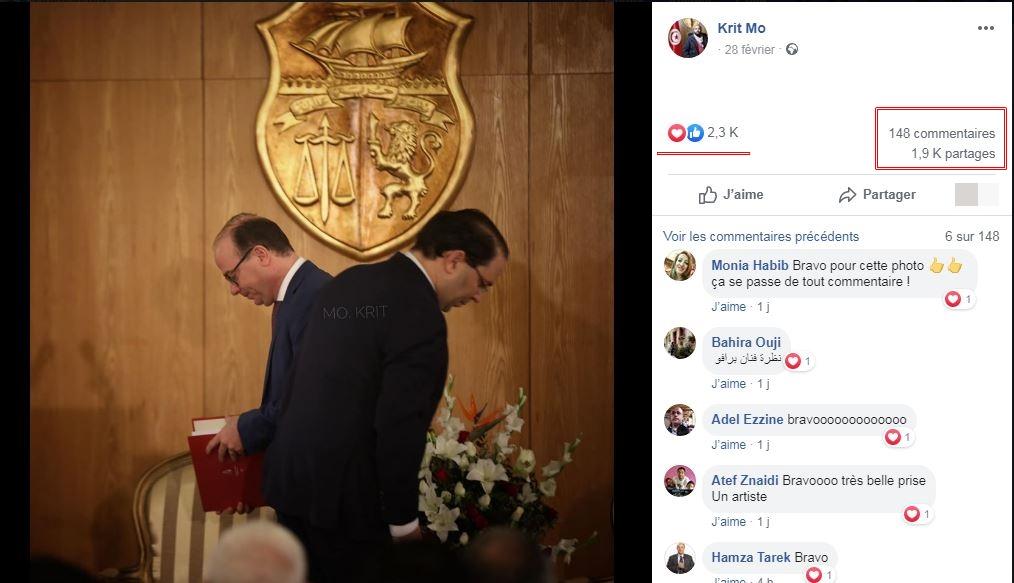Like the post with J'aime button
Image resolution: width=1014 pixels, height=583 pixels.
pos(731,195)
